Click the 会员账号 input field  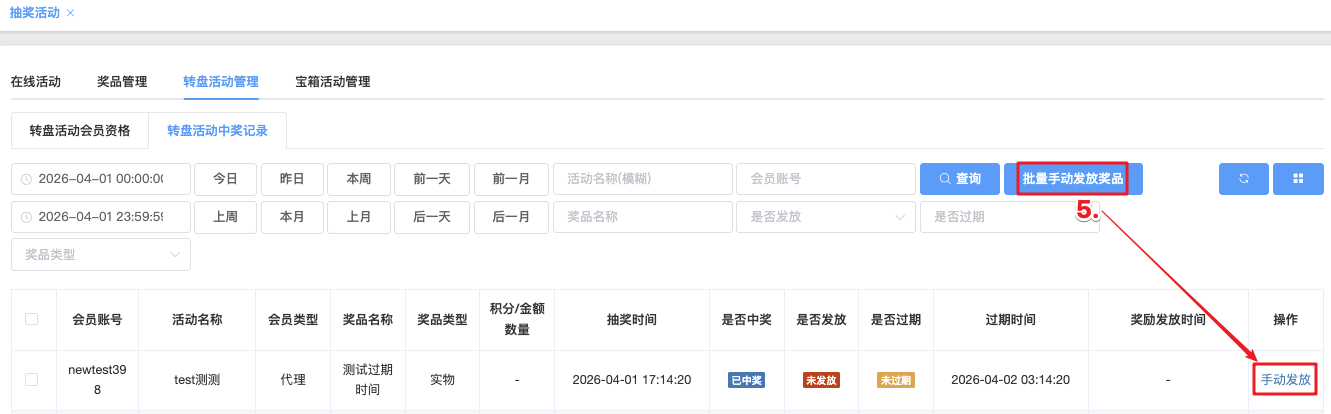[823, 179]
